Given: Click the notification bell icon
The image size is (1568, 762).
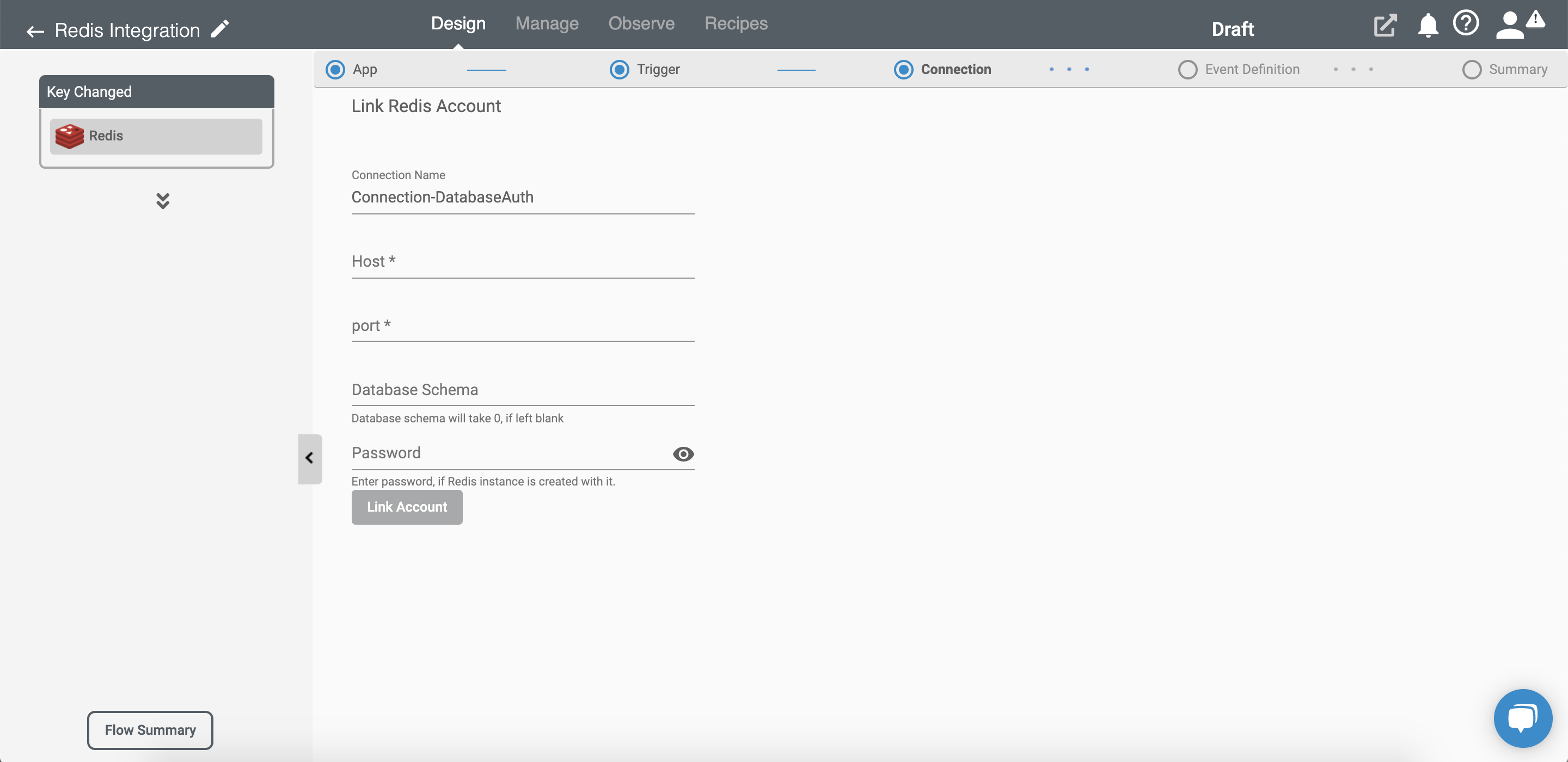Looking at the screenshot, I should pyautogui.click(x=1424, y=28).
